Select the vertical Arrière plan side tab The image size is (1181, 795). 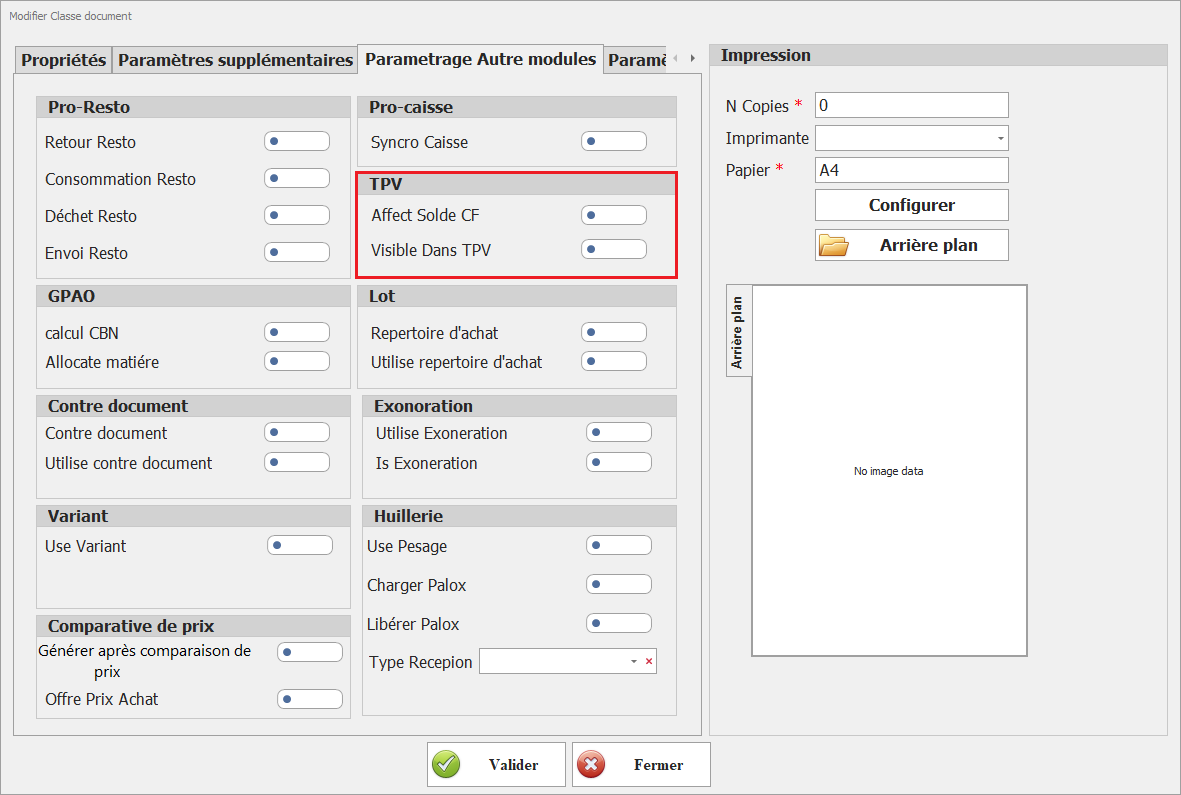tap(738, 332)
